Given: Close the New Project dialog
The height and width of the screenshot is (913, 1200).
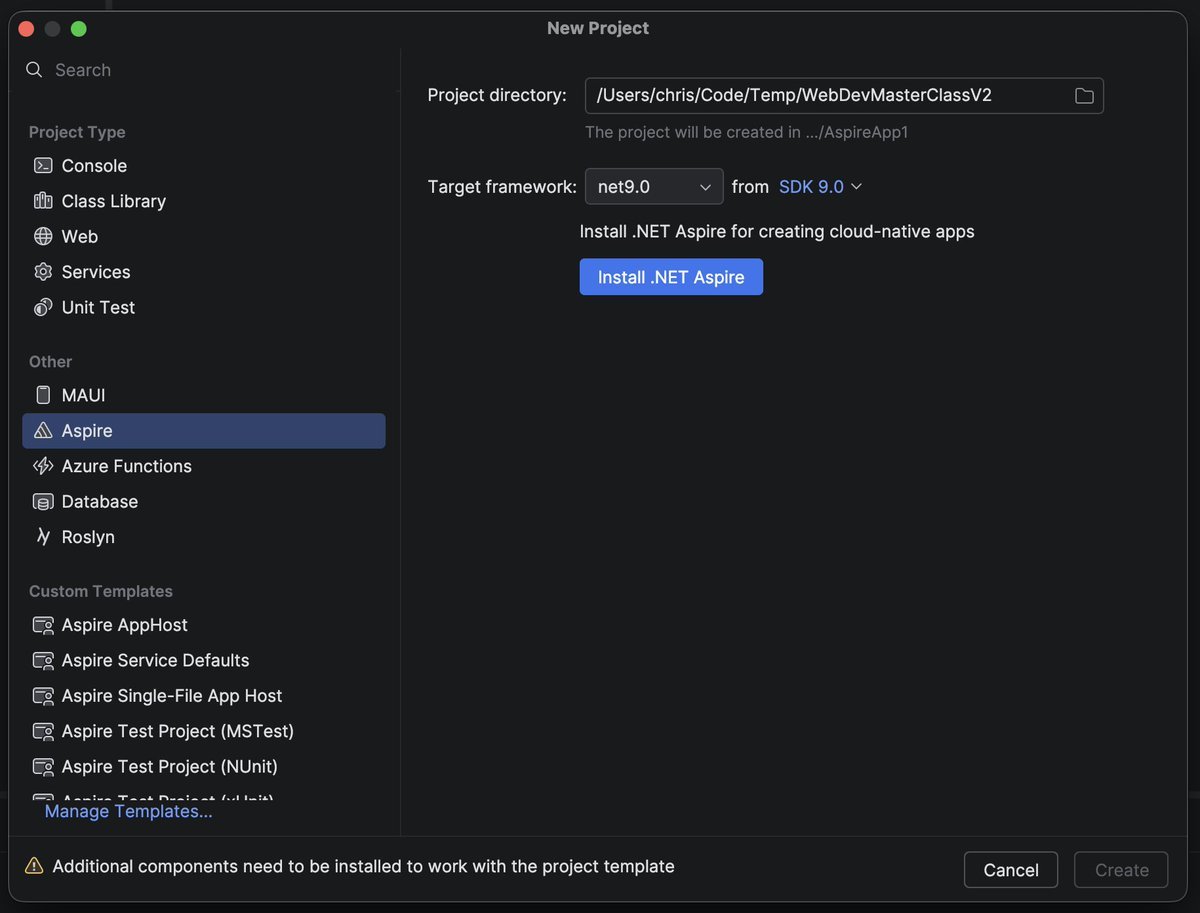Looking at the screenshot, I should pyautogui.click(x=27, y=29).
